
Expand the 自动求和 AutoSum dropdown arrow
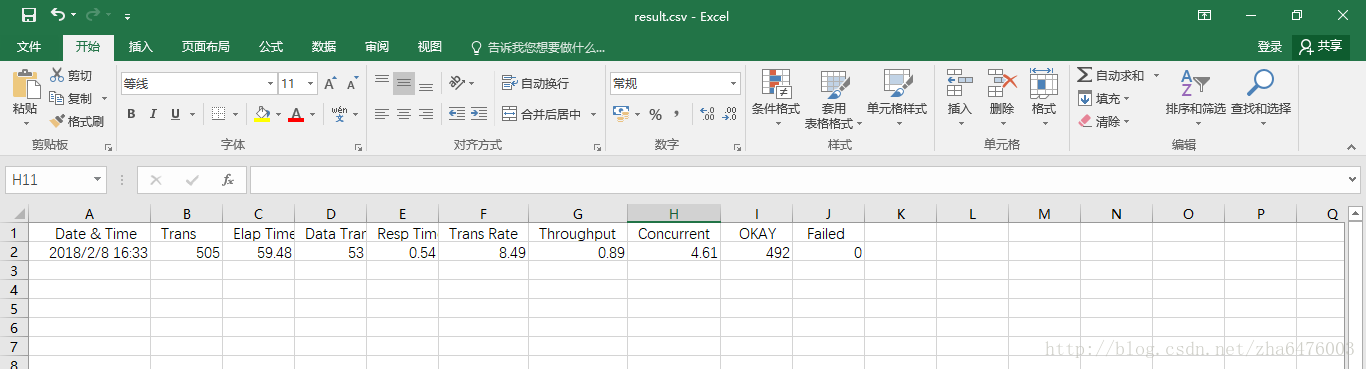click(1156, 76)
